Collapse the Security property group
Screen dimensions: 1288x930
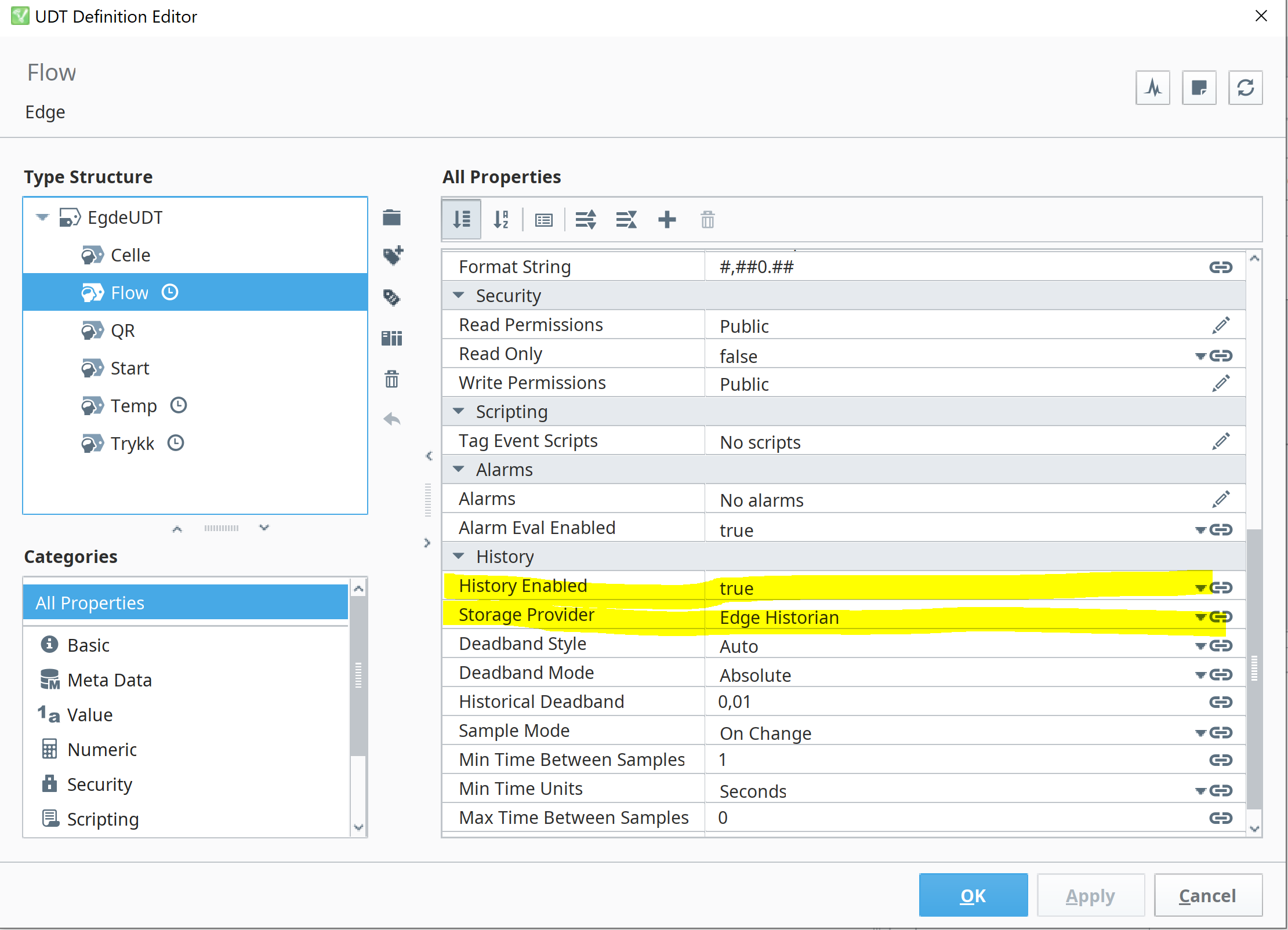click(x=459, y=295)
